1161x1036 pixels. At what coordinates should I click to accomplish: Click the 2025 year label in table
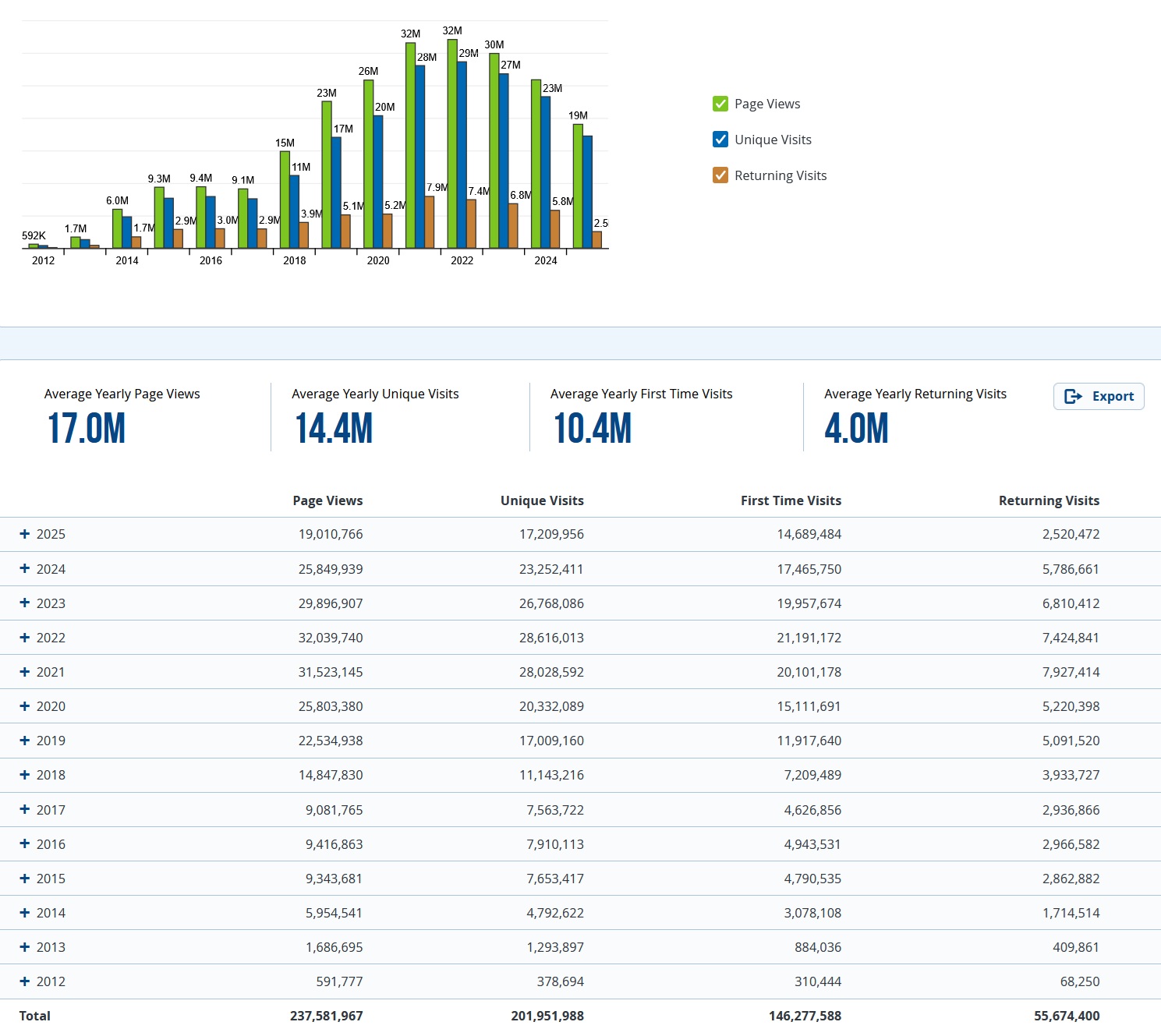point(51,534)
